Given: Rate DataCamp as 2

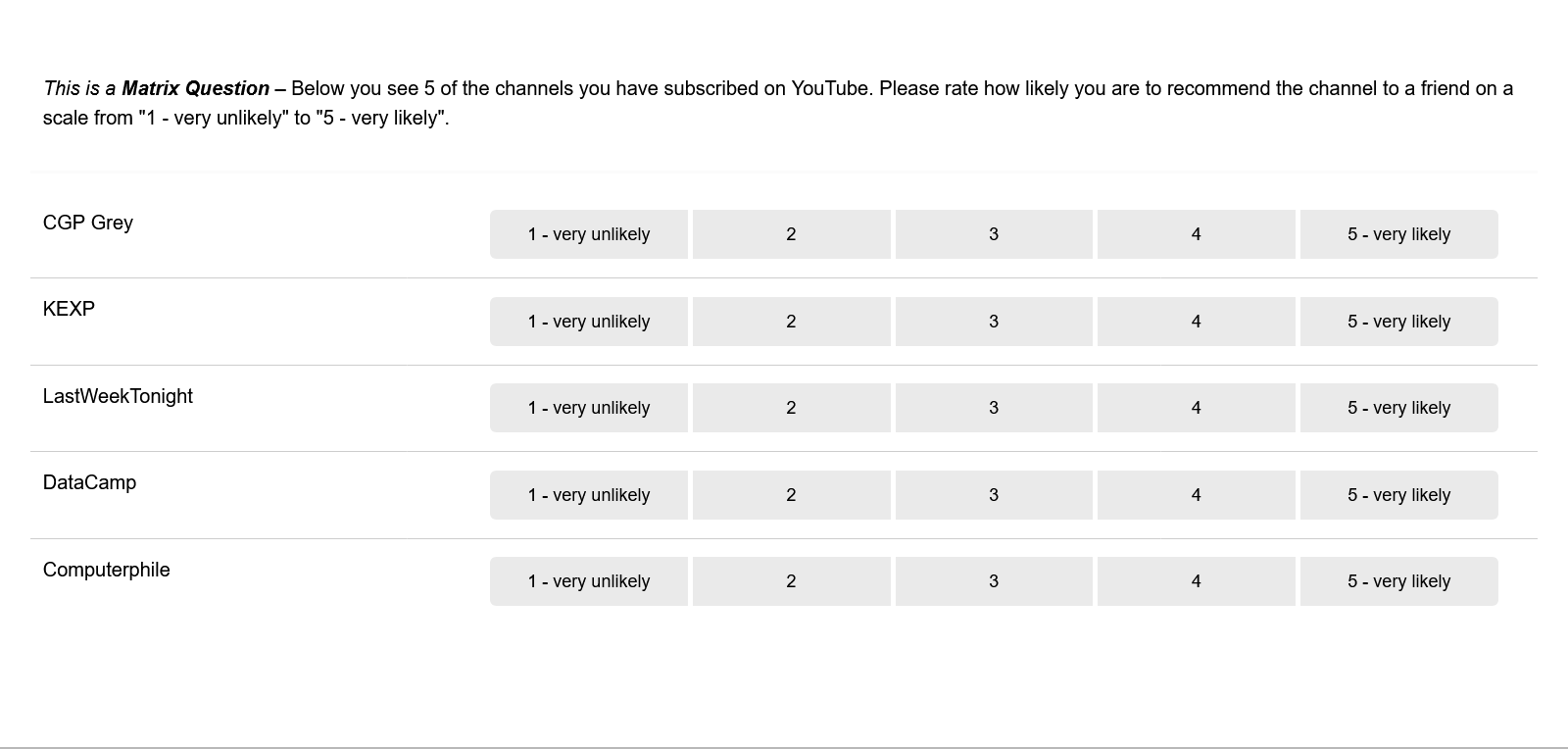Looking at the screenshot, I should pos(791,494).
